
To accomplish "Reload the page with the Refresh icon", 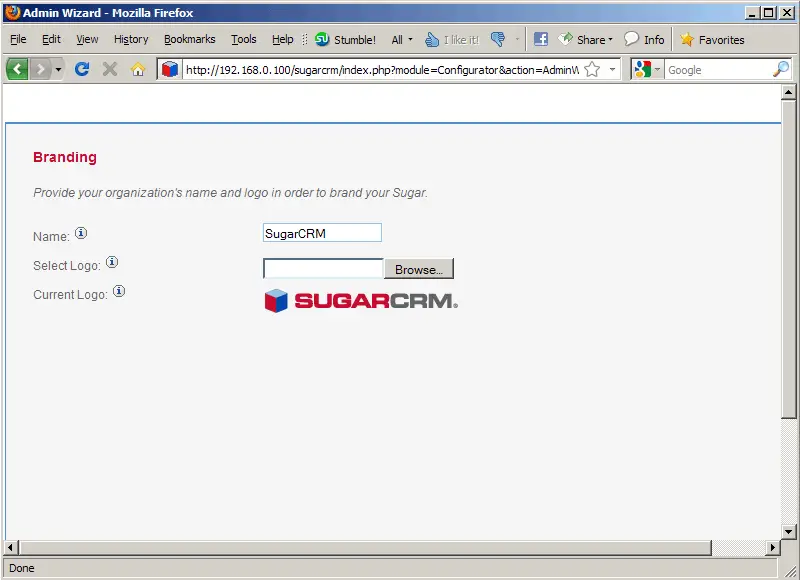I will coord(82,69).
